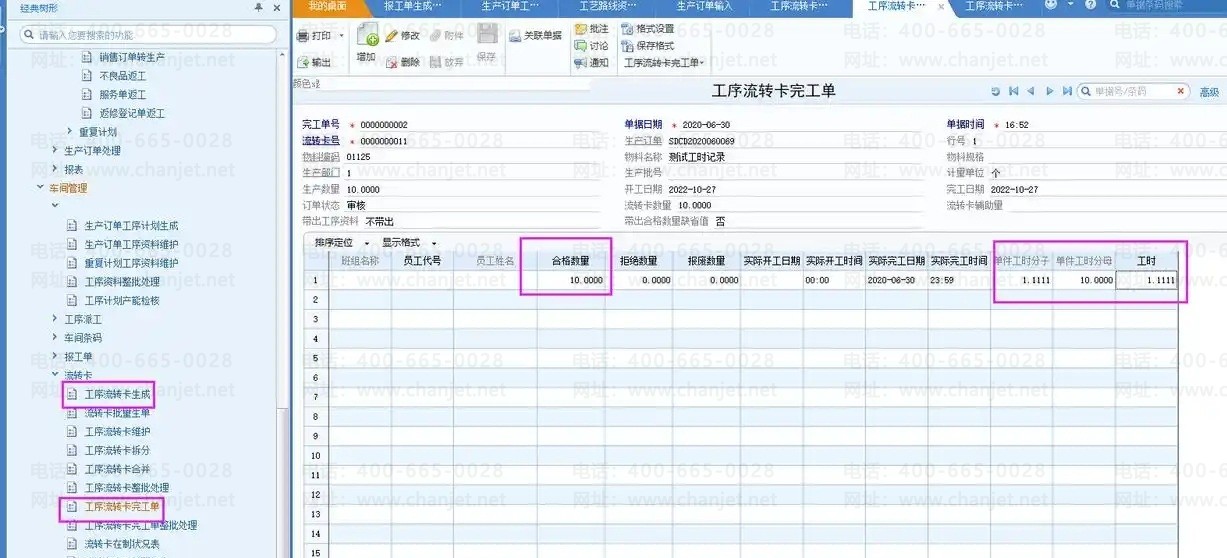Click the 拒绝数量 column header
Viewport: 1227px width, 558px height.
(x=639, y=261)
